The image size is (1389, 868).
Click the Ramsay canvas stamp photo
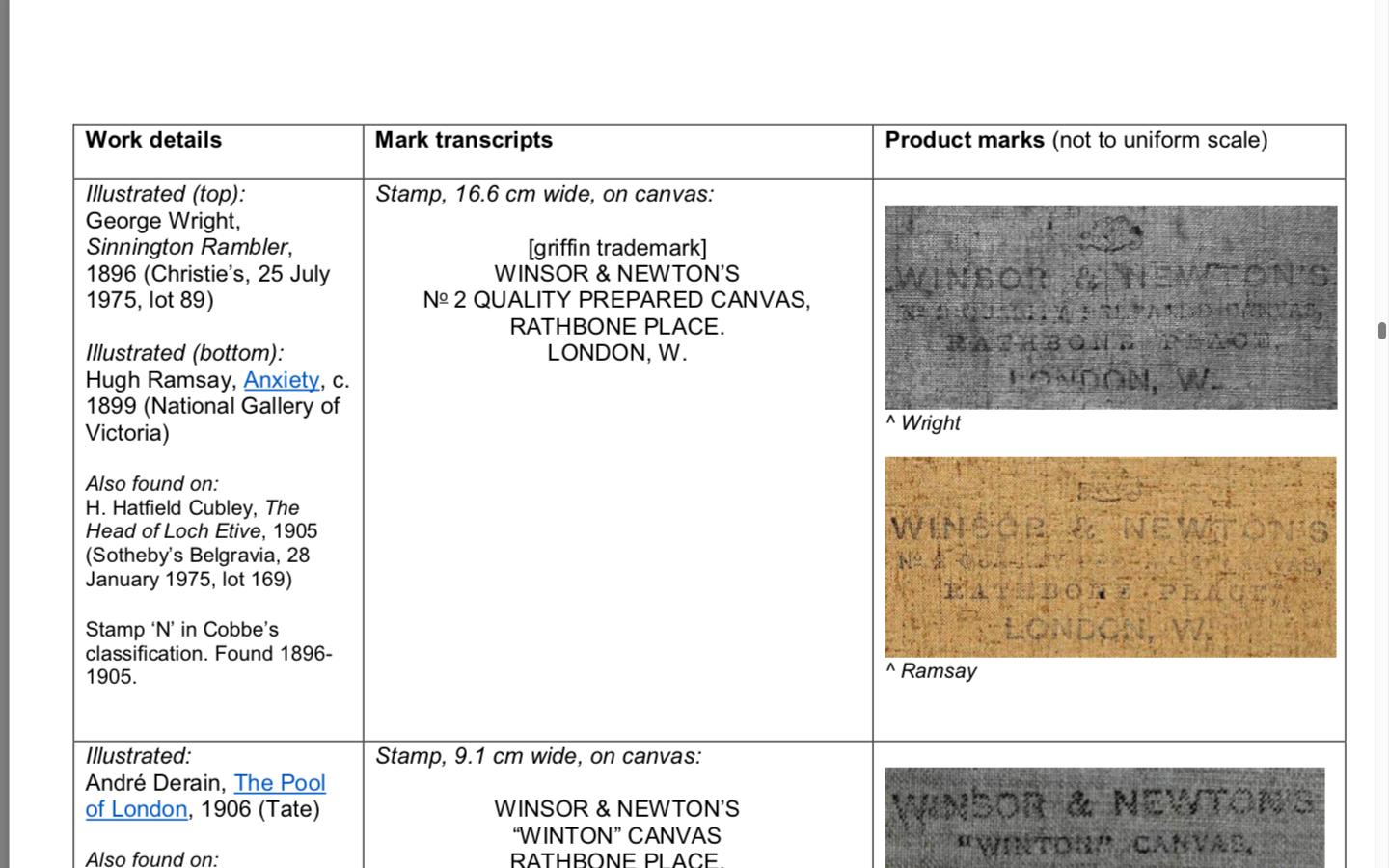(1110, 557)
